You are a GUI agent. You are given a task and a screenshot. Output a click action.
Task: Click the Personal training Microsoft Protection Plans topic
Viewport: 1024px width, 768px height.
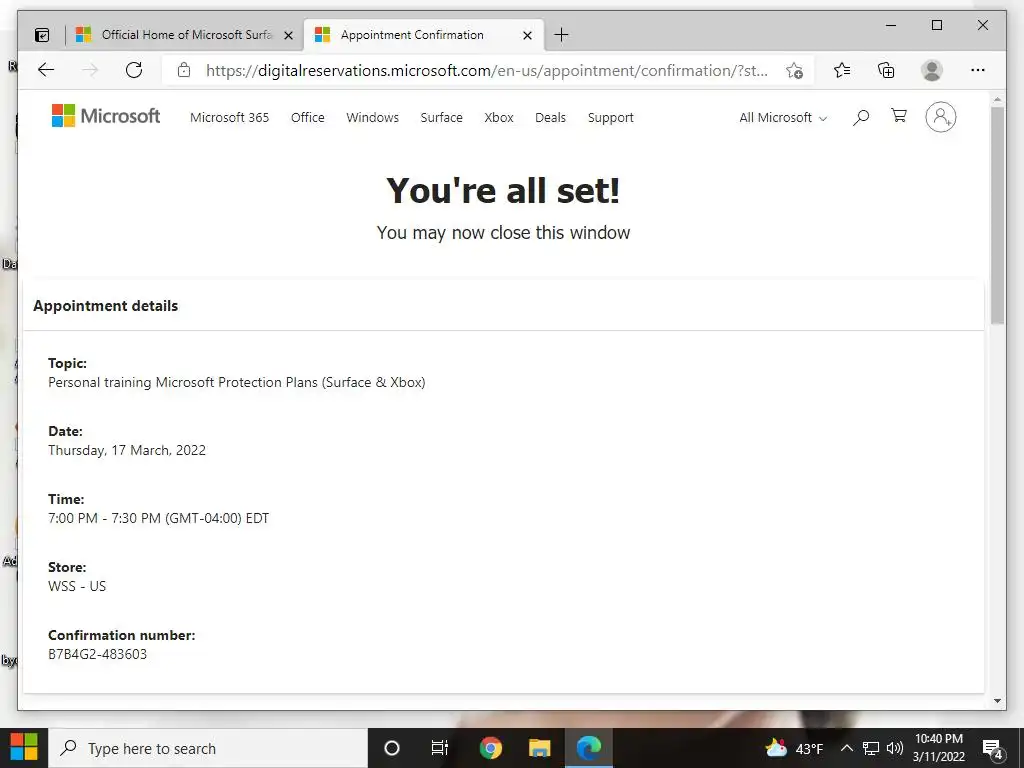click(236, 382)
